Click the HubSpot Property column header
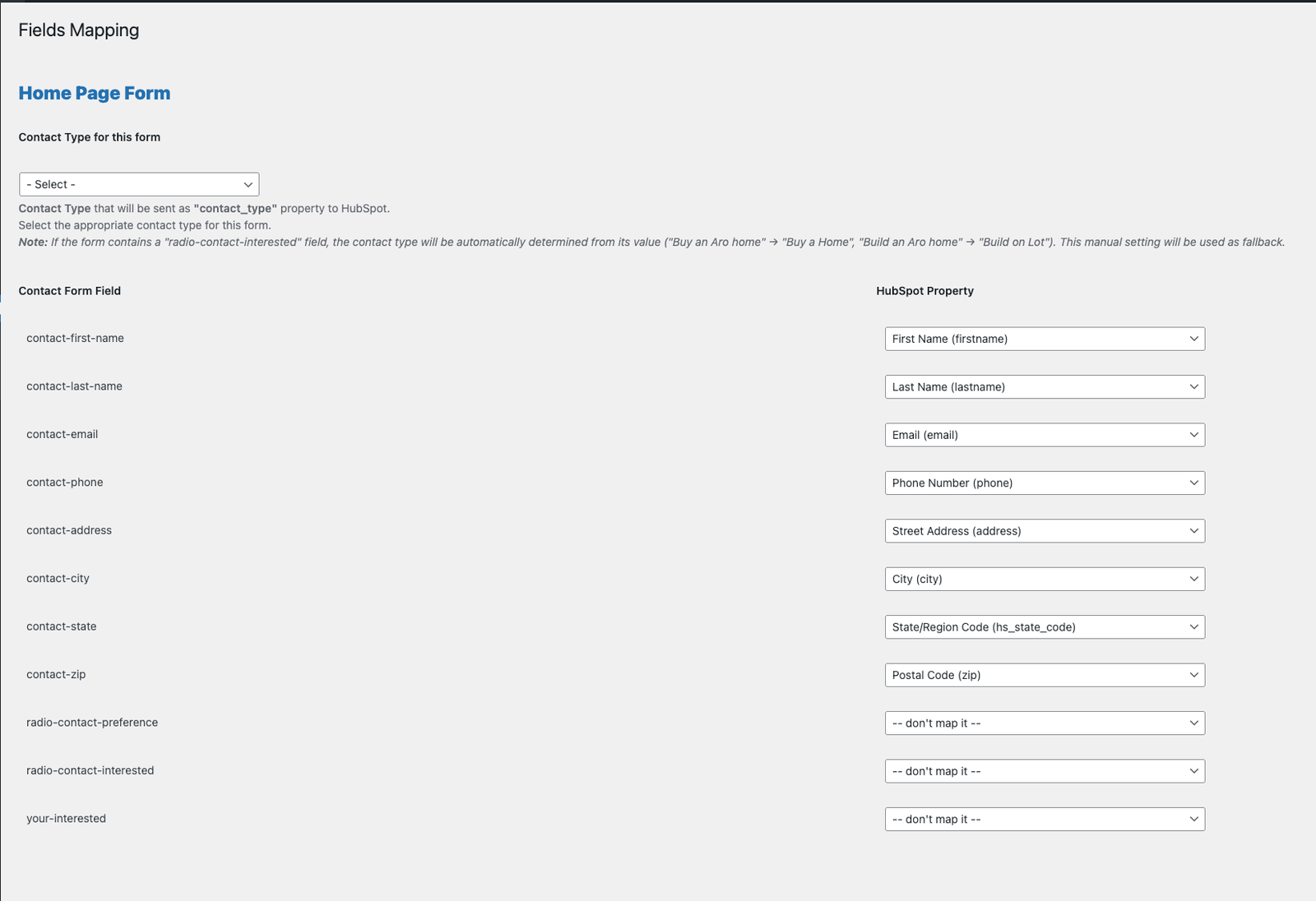Screen dimensions: 1316x901 click(924, 291)
